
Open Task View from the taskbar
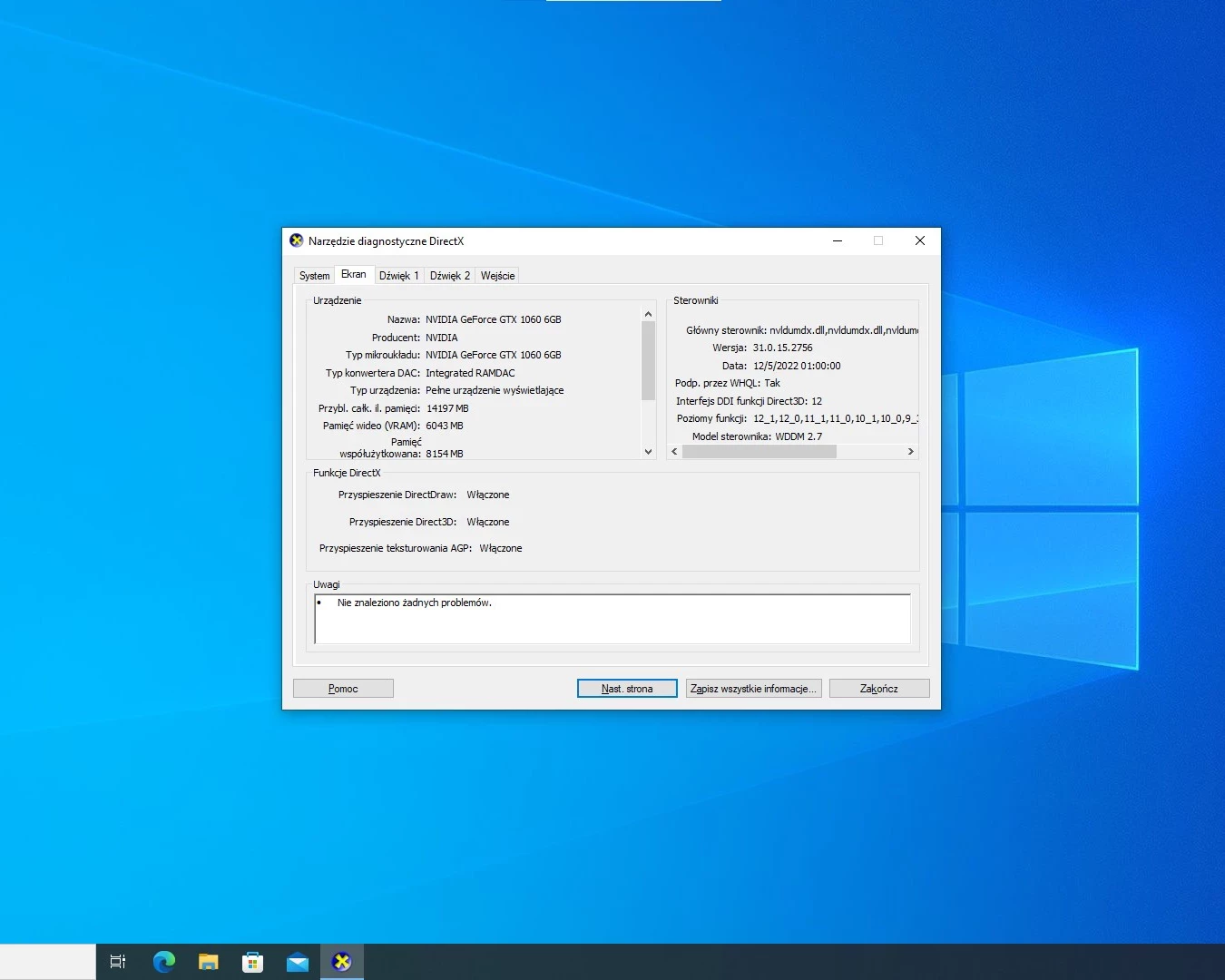click(x=118, y=962)
